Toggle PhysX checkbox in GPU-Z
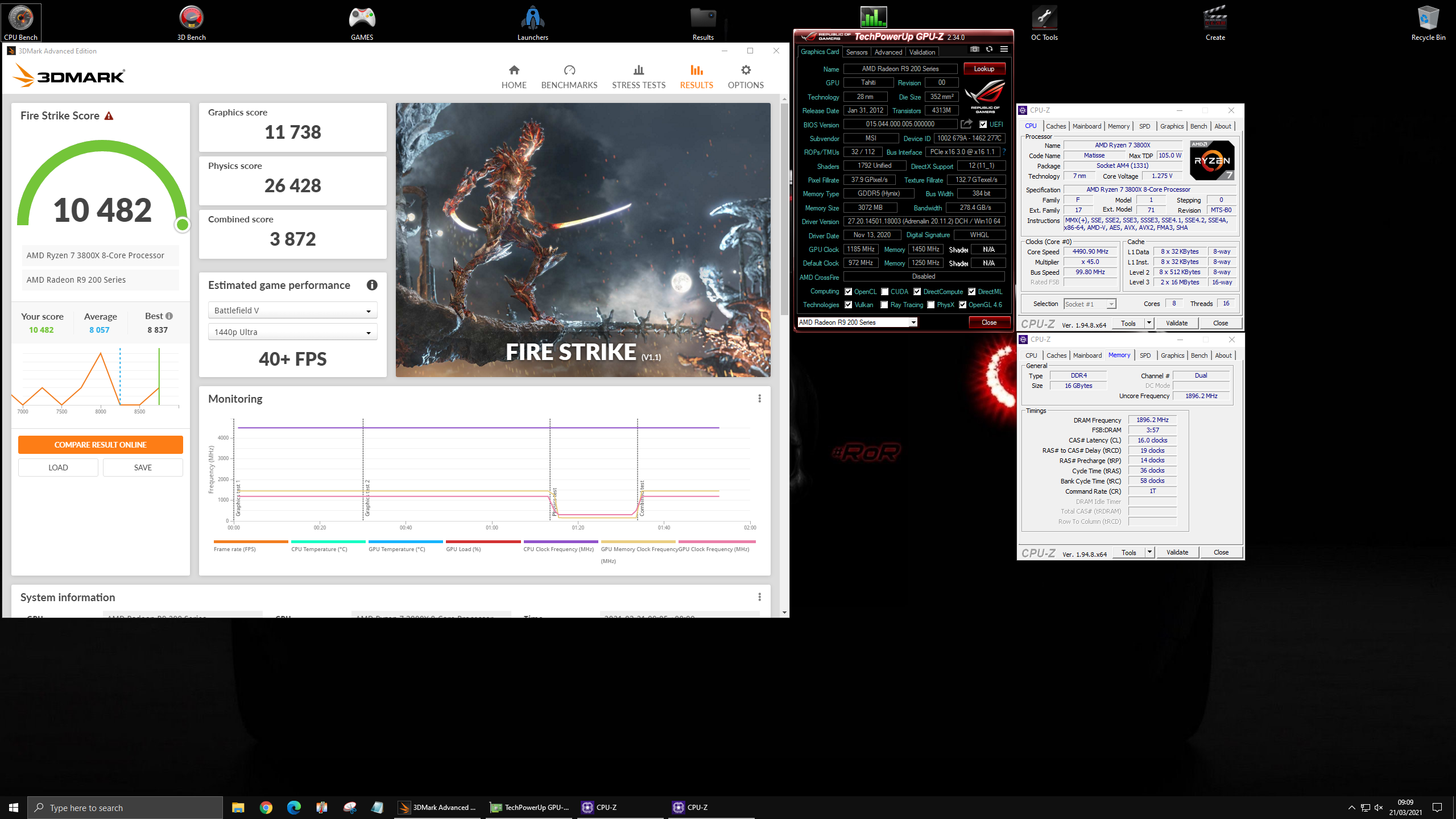This screenshot has width=1456, height=819. (x=931, y=305)
